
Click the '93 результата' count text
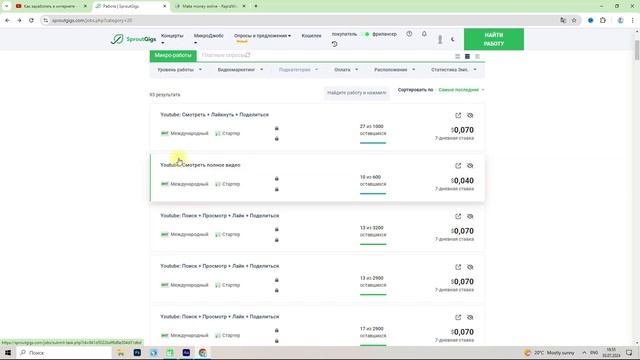(x=164, y=95)
